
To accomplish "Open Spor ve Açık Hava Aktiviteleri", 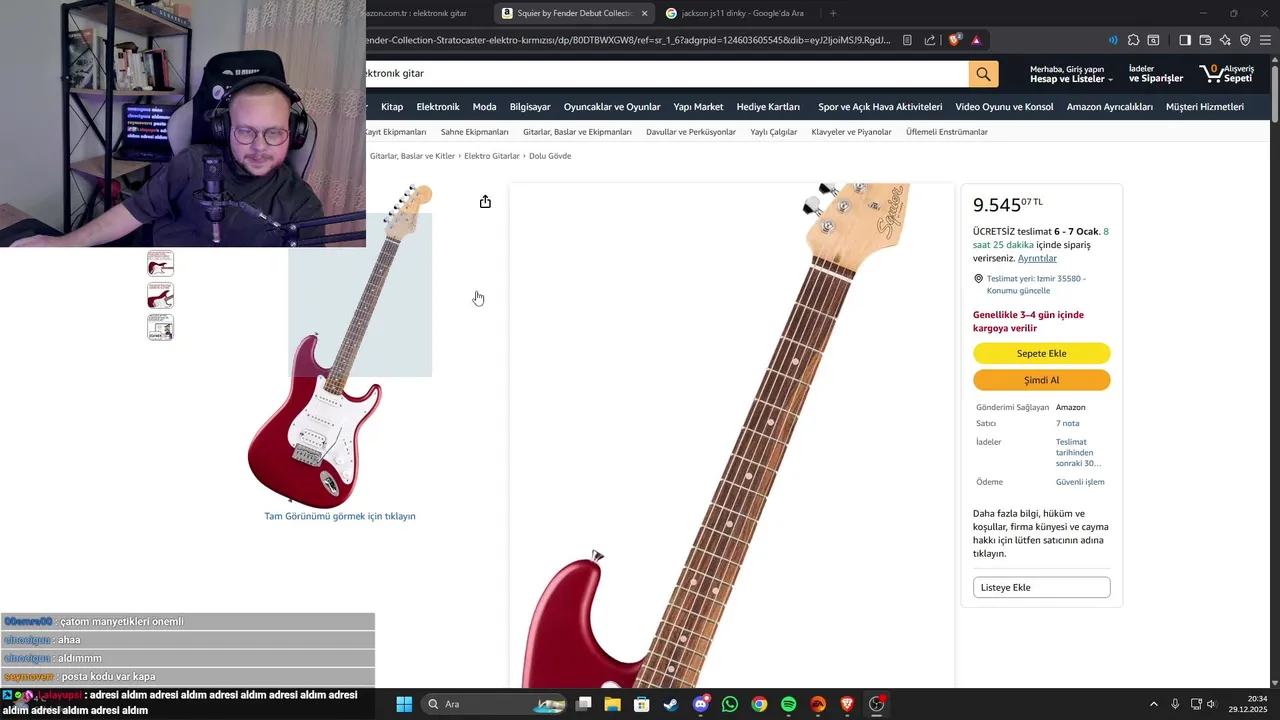I will coord(880,107).
